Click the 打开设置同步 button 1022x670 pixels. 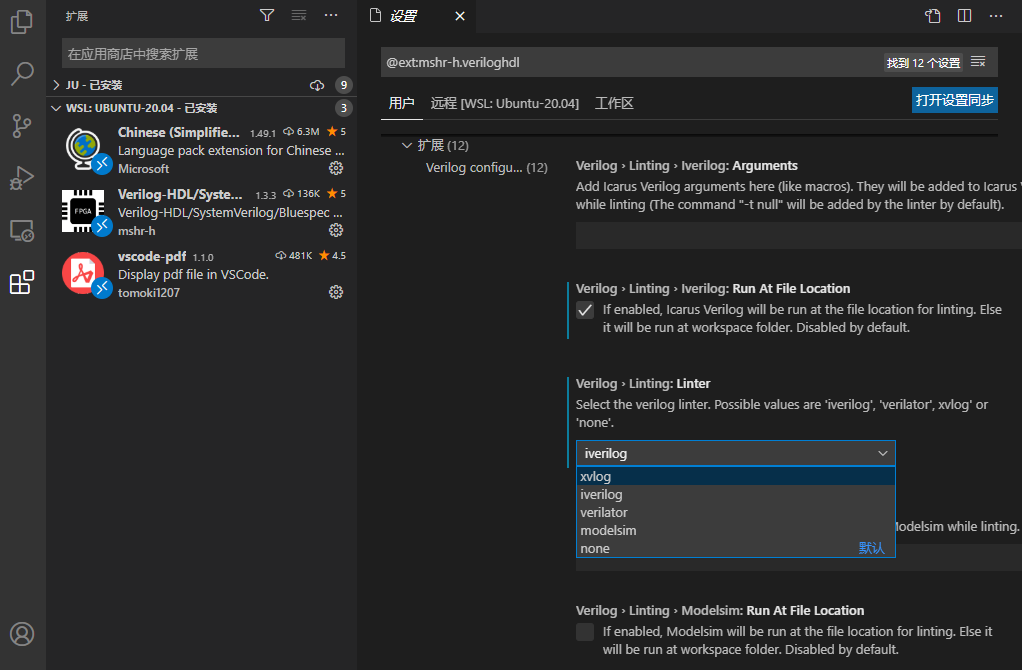(x=954, y=100)
